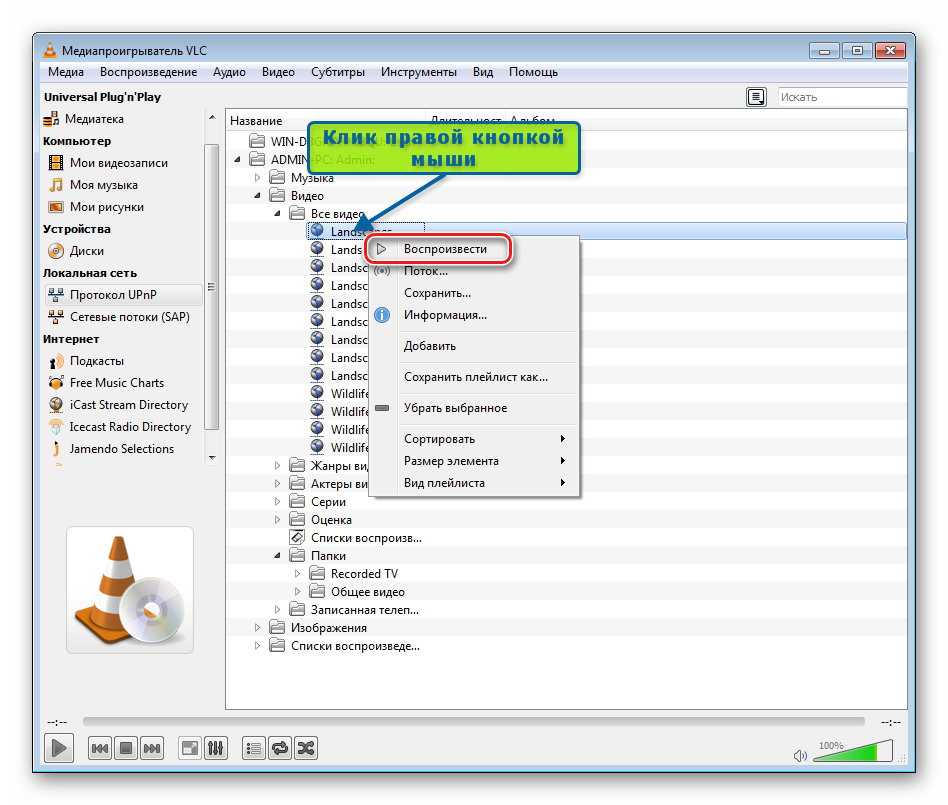This screenshot has height=805, width=948.
Task: Skip to the previous media item
Action: point(100,748)
